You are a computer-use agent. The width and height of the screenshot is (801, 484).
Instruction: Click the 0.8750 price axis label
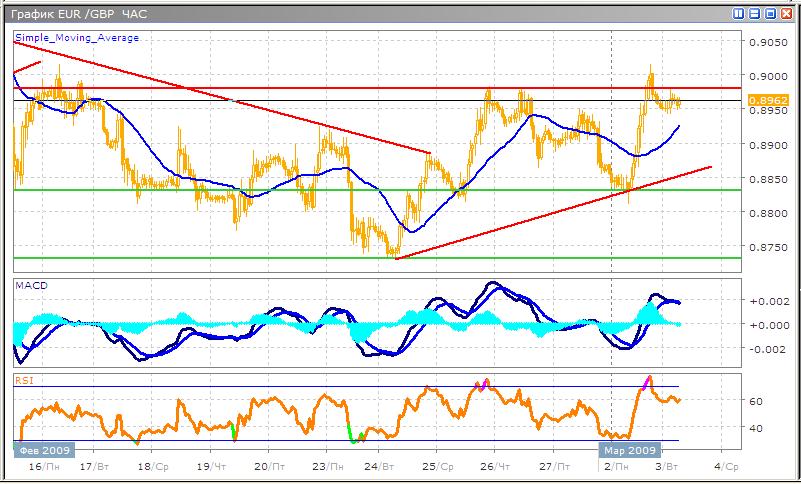click(x=771, y=247)
